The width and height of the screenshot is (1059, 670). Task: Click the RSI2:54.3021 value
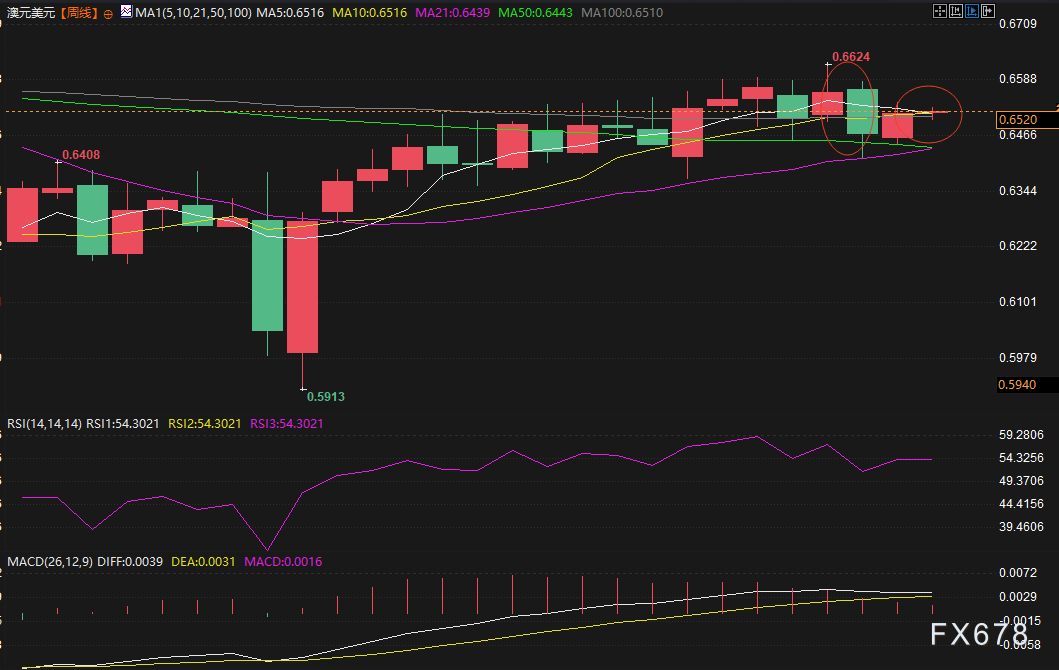(205, 423)
